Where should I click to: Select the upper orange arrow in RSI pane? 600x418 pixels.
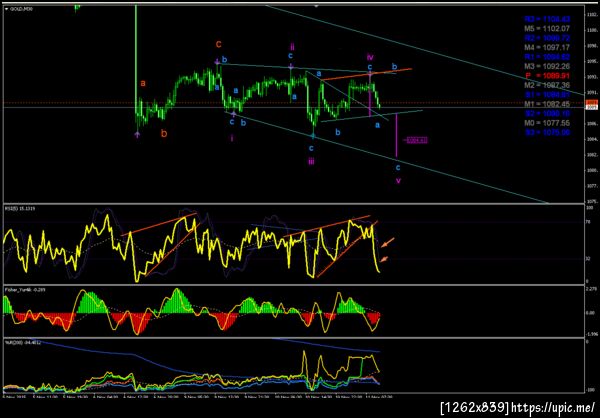[387, 242]
